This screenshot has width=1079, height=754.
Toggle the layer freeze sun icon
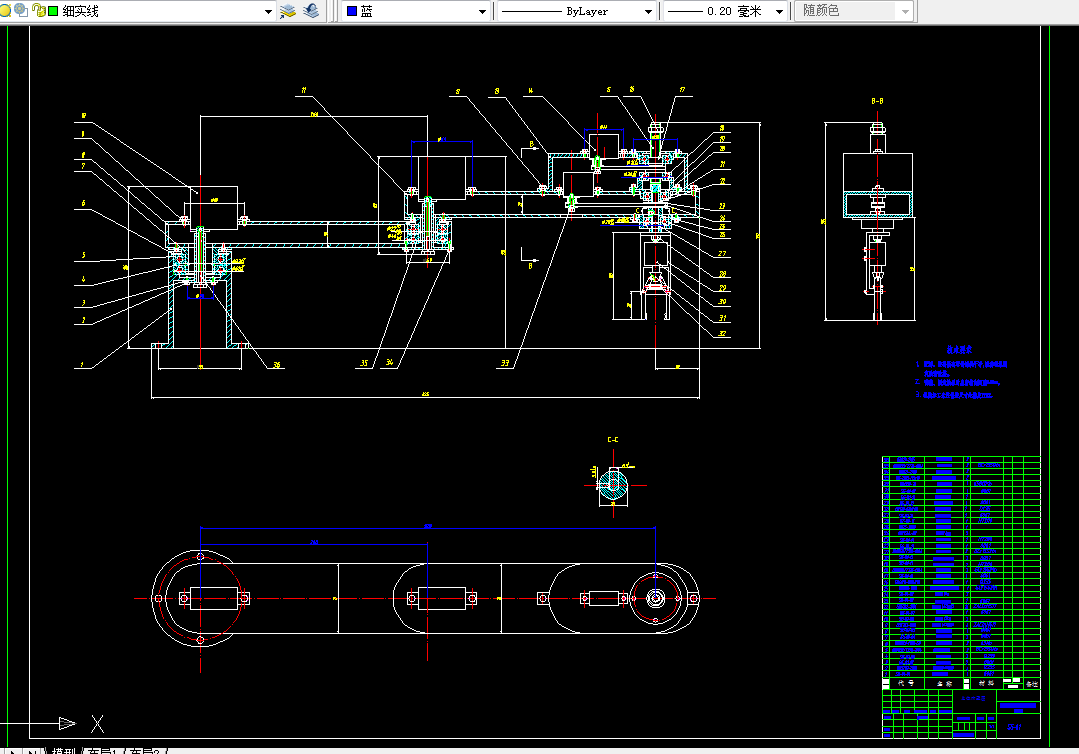20,11
